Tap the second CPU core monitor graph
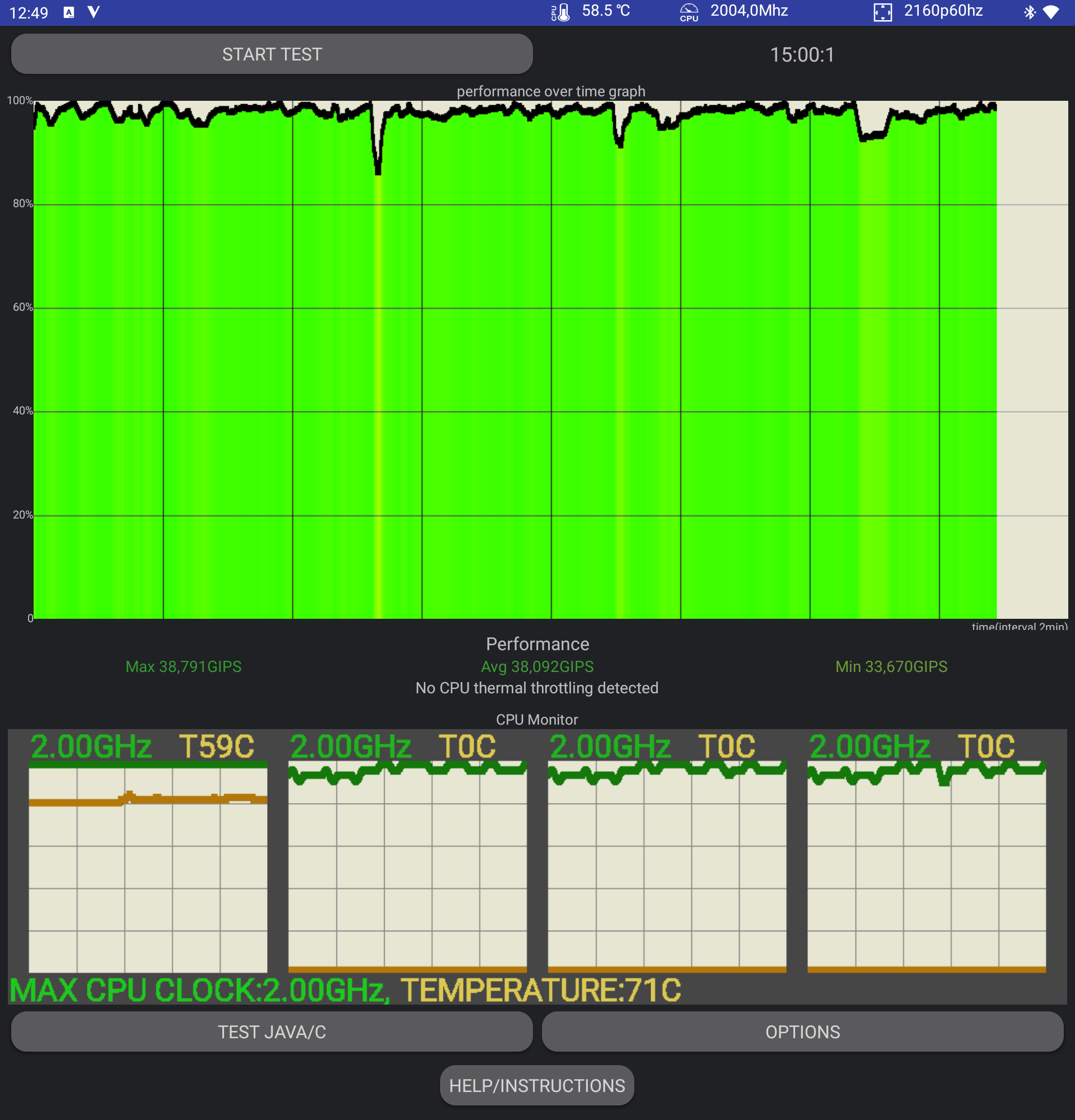Screen dimensions: 1075x1120 407,869
